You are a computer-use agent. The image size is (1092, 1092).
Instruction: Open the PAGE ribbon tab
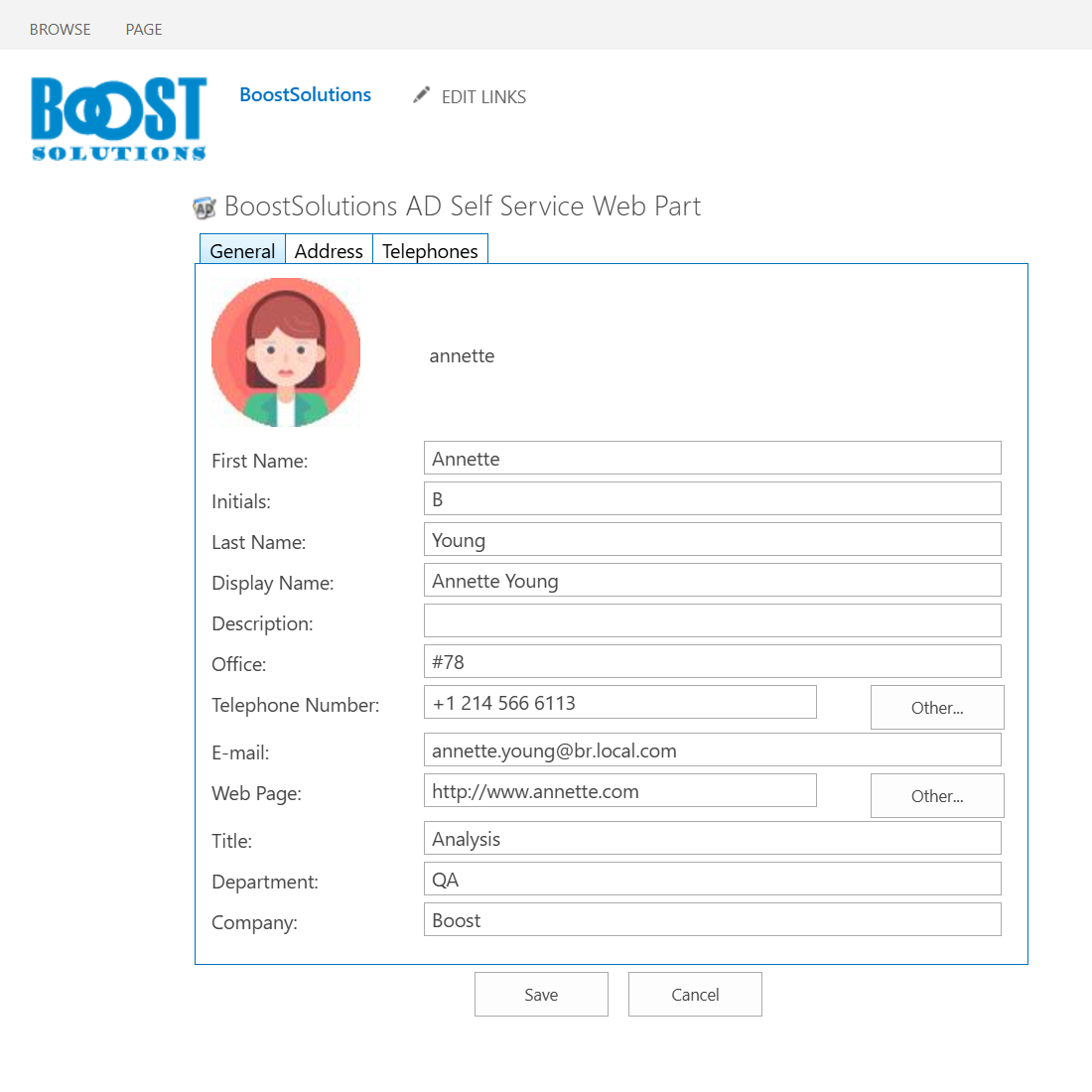[144, 29]
